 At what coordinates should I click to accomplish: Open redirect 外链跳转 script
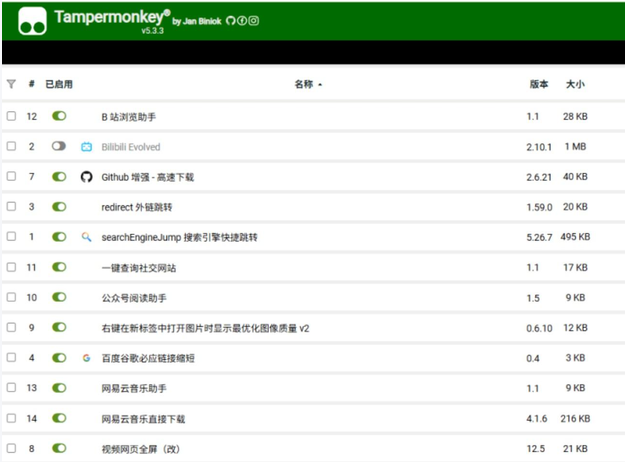coord(137,207)
